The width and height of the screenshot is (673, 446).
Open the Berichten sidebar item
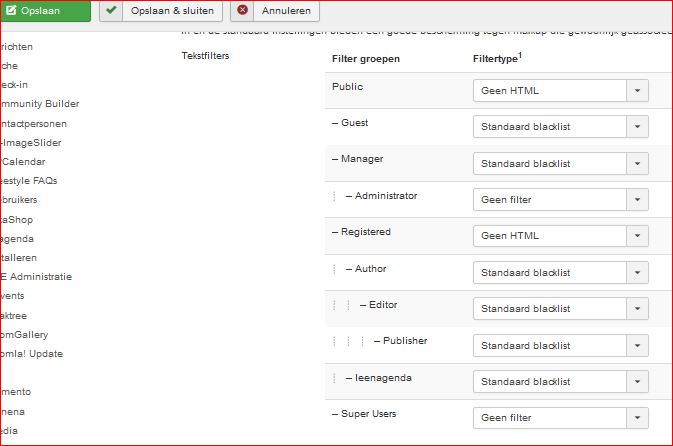(x=17, y=47)
